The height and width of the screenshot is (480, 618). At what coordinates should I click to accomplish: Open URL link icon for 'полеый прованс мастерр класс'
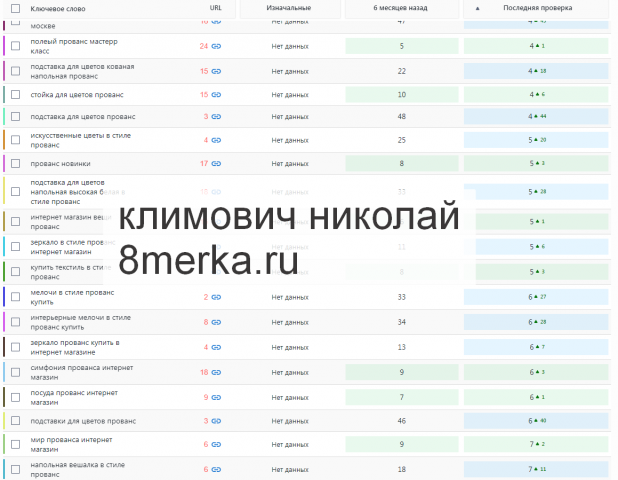[216, 46]
